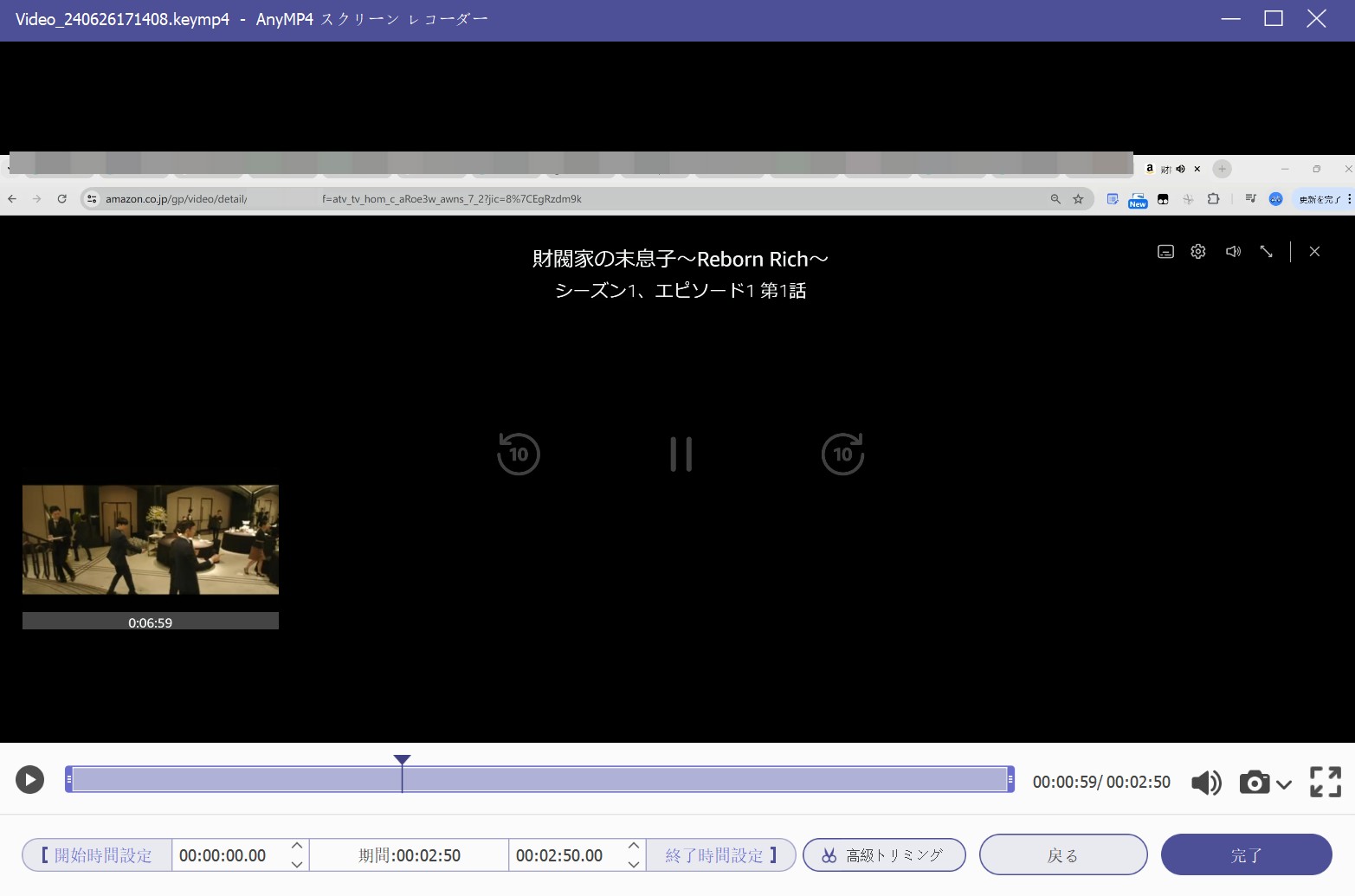Click the 期間:00:02:50 duration text
1355x896 pixels.
click(x=410, y=855)
